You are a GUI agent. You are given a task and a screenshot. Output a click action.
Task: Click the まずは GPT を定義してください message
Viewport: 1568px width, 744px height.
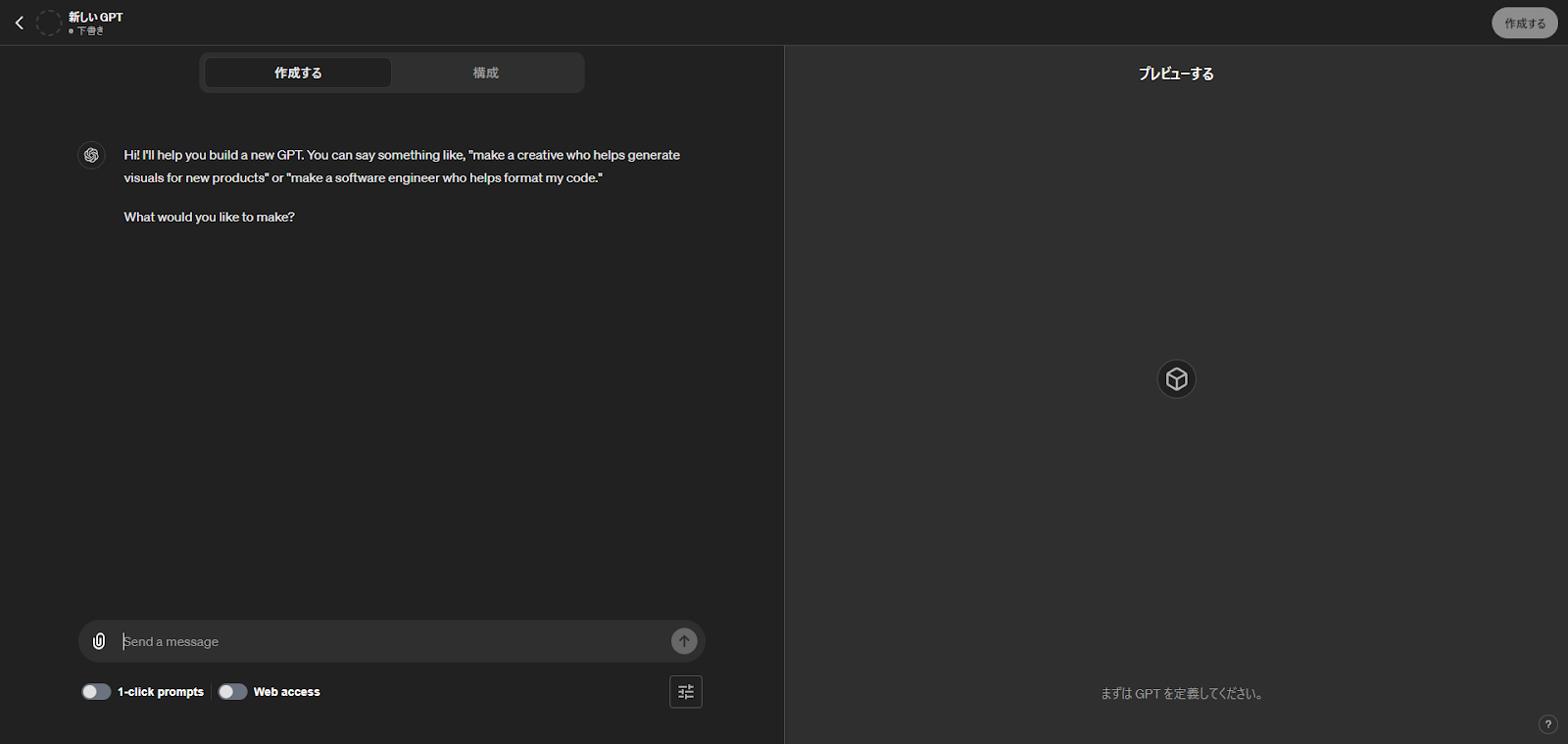click(x=1181, y=694)
